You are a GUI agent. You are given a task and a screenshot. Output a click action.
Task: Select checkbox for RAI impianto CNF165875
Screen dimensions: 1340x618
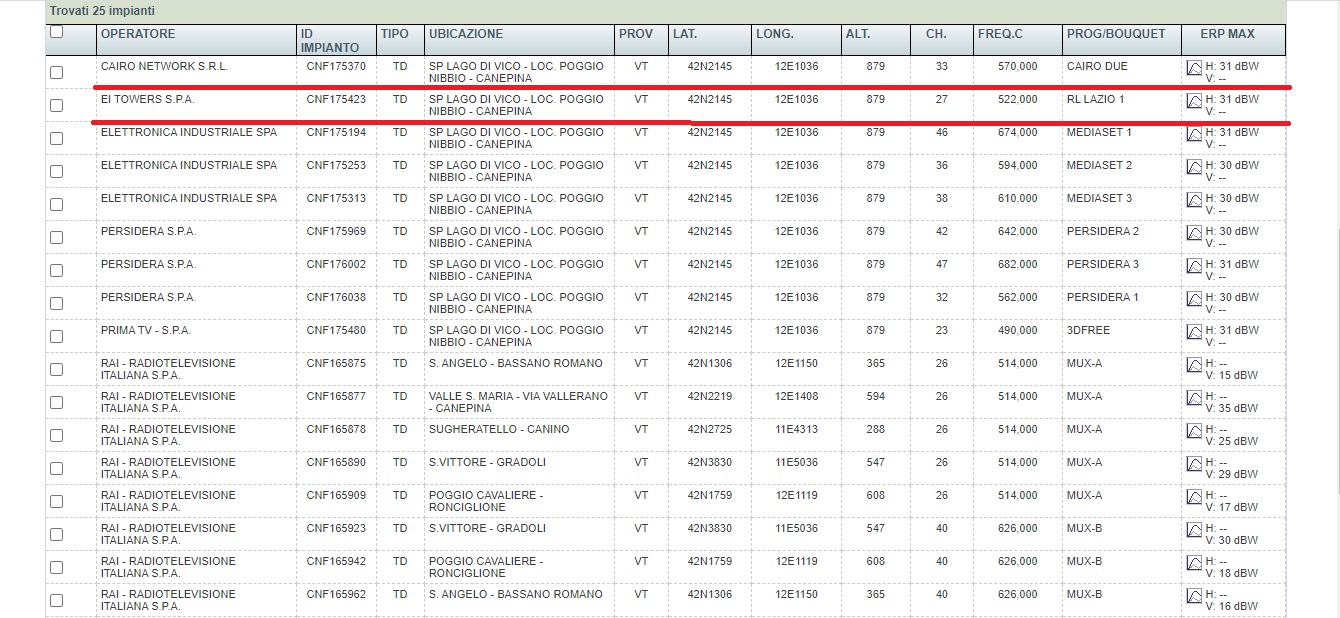click(x=56, y=369)
